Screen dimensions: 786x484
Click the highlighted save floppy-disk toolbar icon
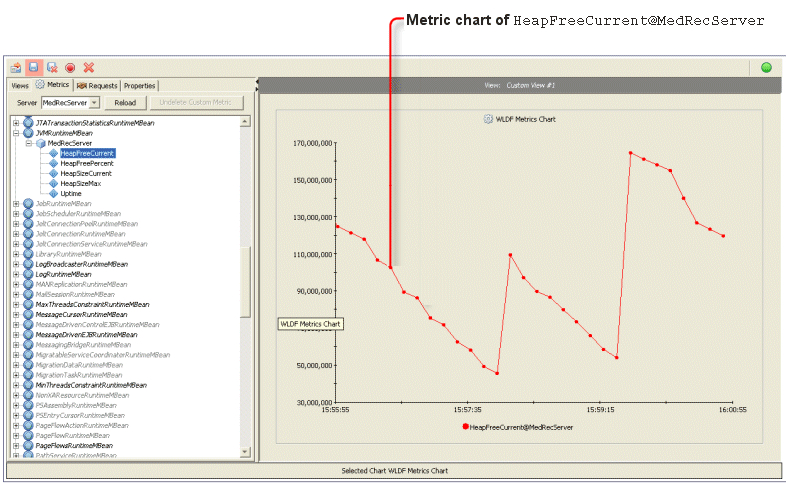(x=34, y=67)
